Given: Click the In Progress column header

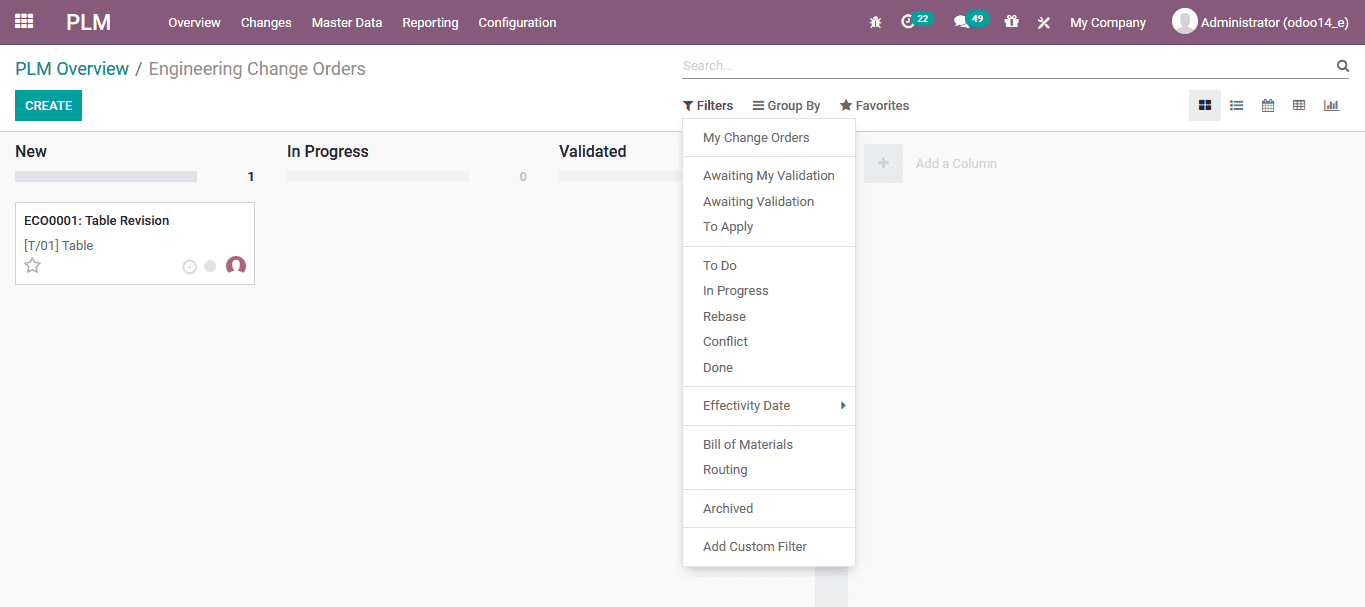Looking at the screenshot, I should click(x=328, y=152).
